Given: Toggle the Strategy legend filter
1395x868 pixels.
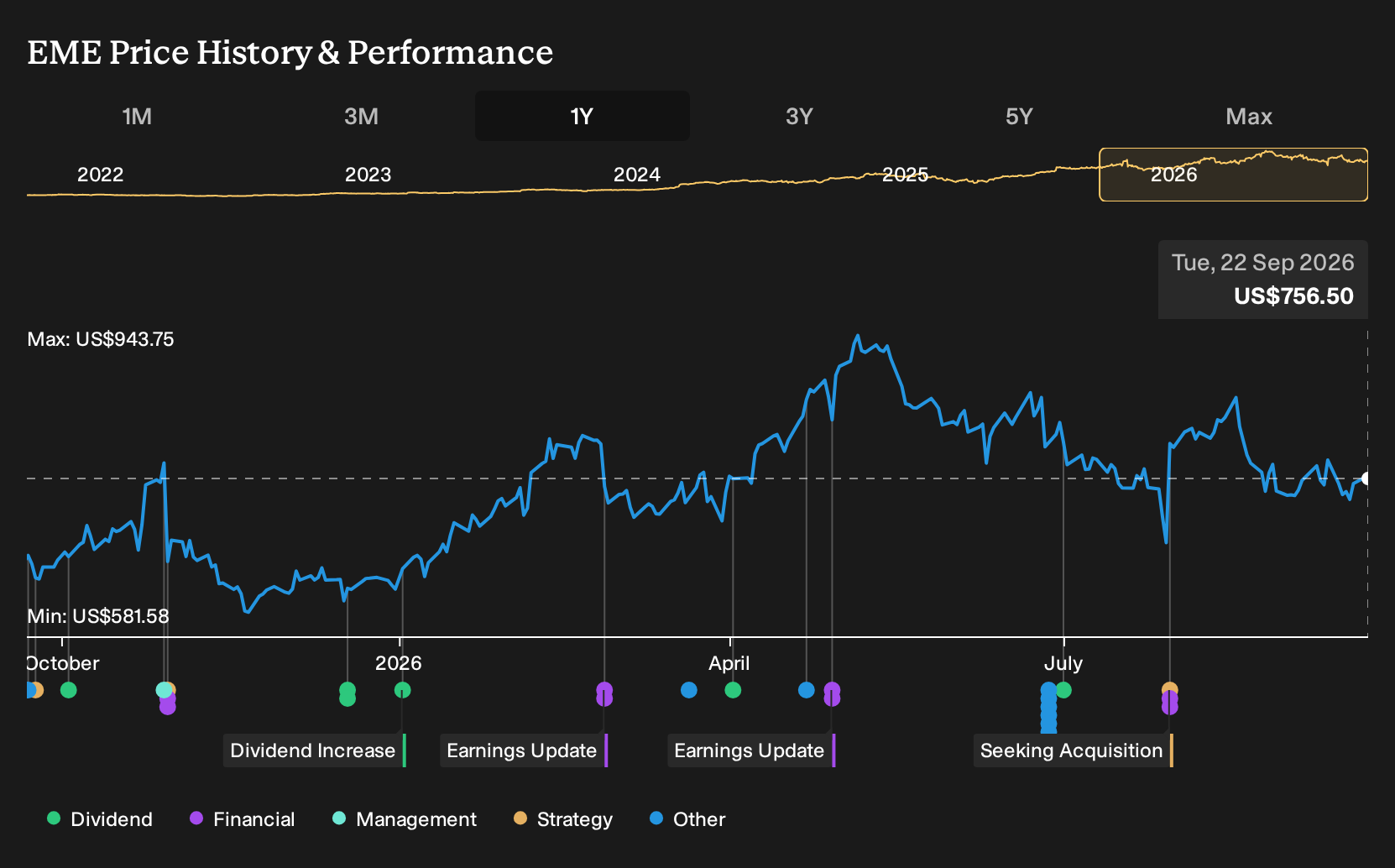Looking at the screenshot, I should 563,819.
